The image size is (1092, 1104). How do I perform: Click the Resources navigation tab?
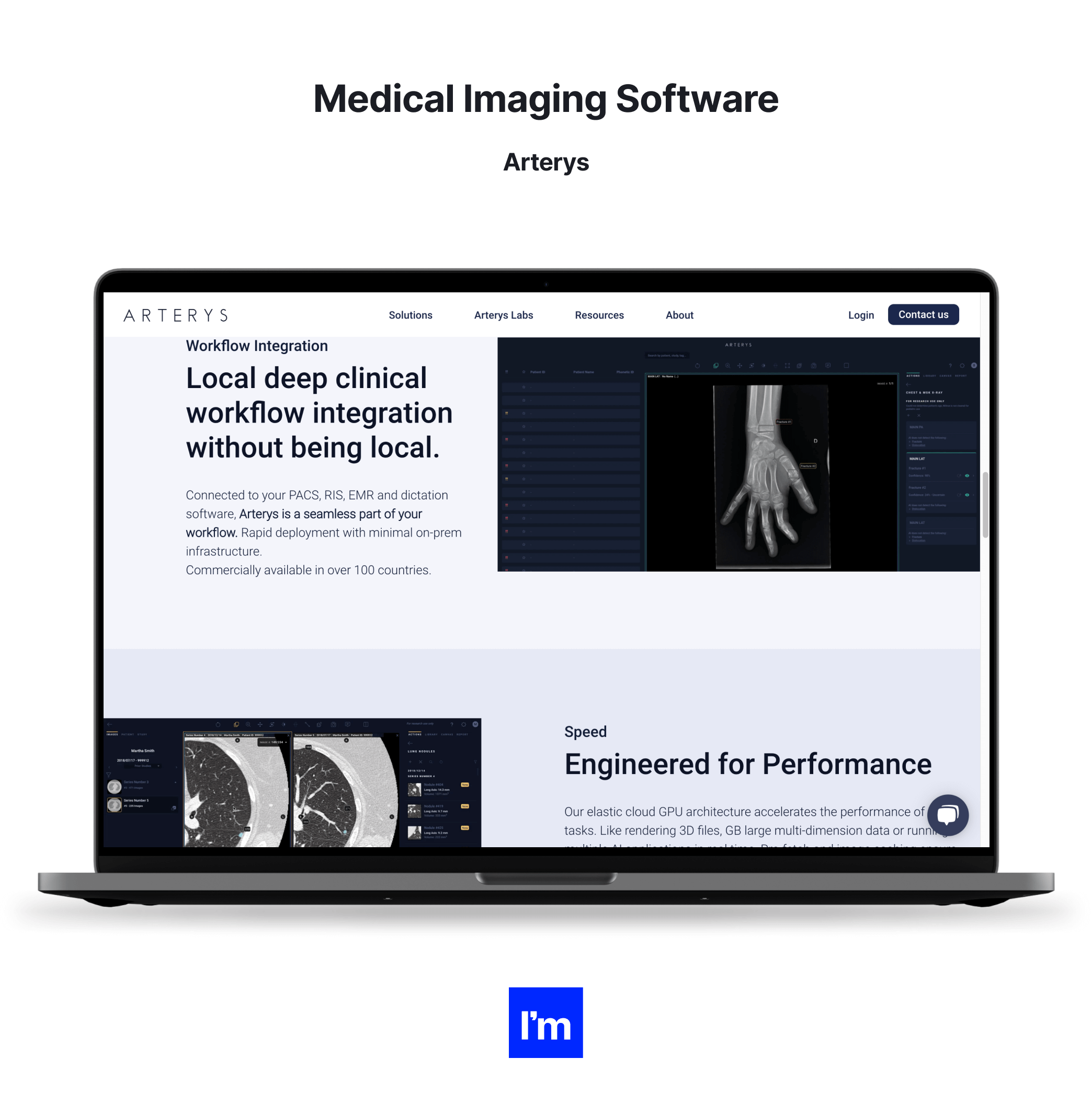point(598,314)
